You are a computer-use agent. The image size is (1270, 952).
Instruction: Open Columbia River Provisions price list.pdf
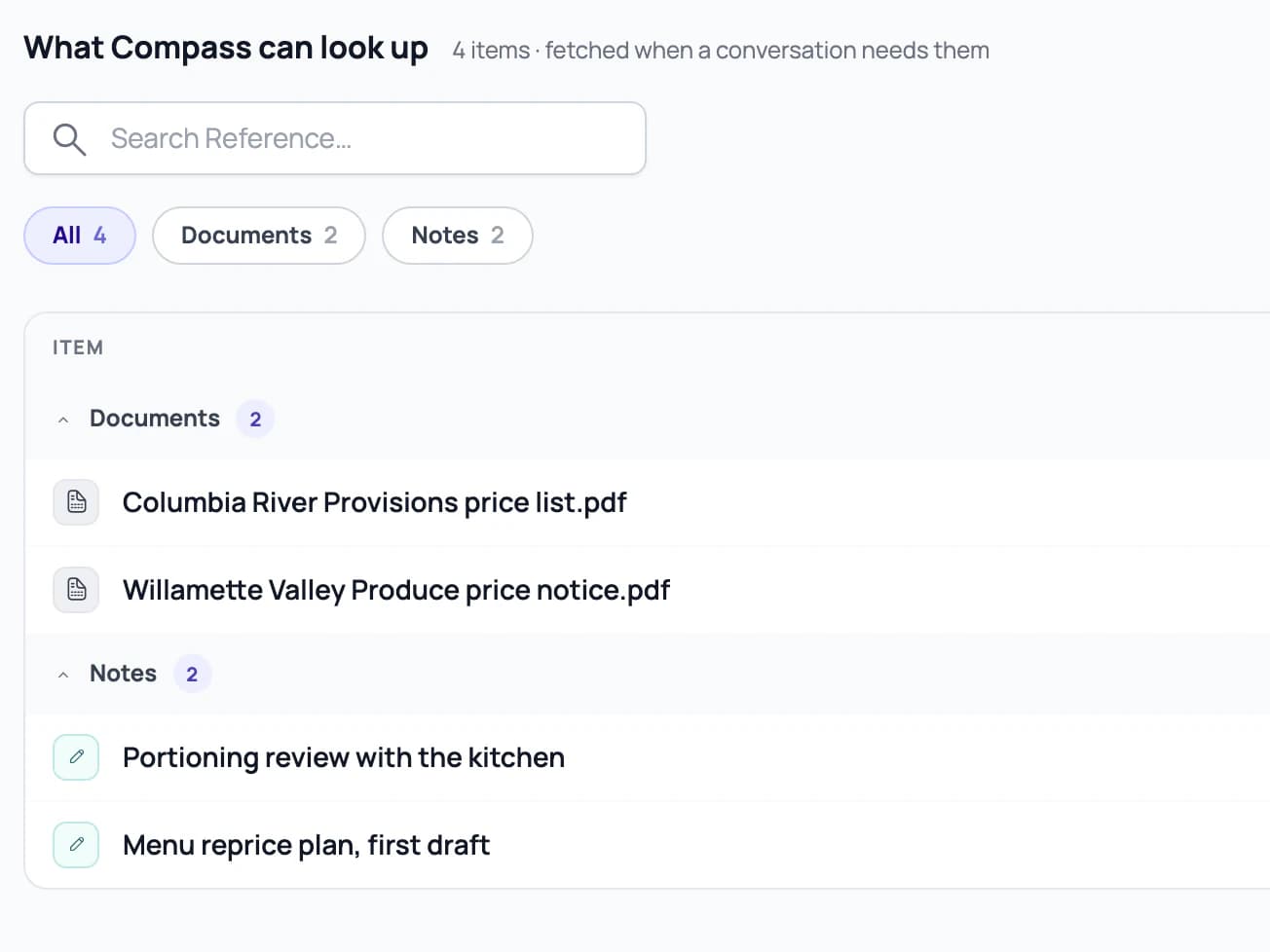[x=374, y=502]
